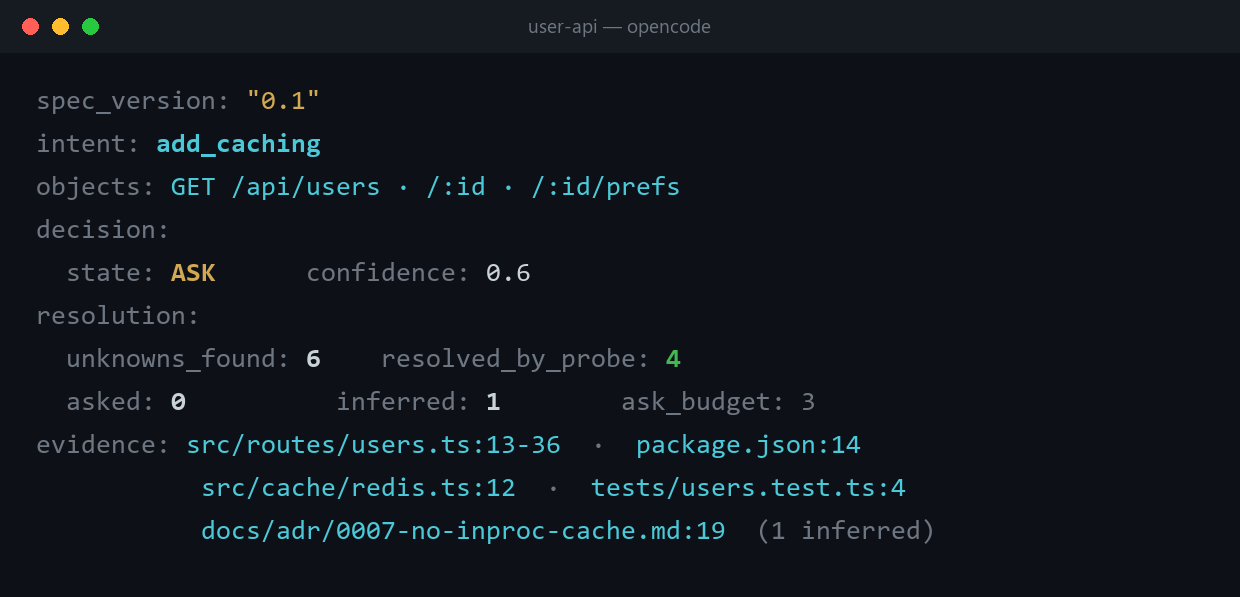Image resolution: width=1240 pixels, height=597 pixels.
Task: Click the inferred count 1
Action: tap(493, 402)
